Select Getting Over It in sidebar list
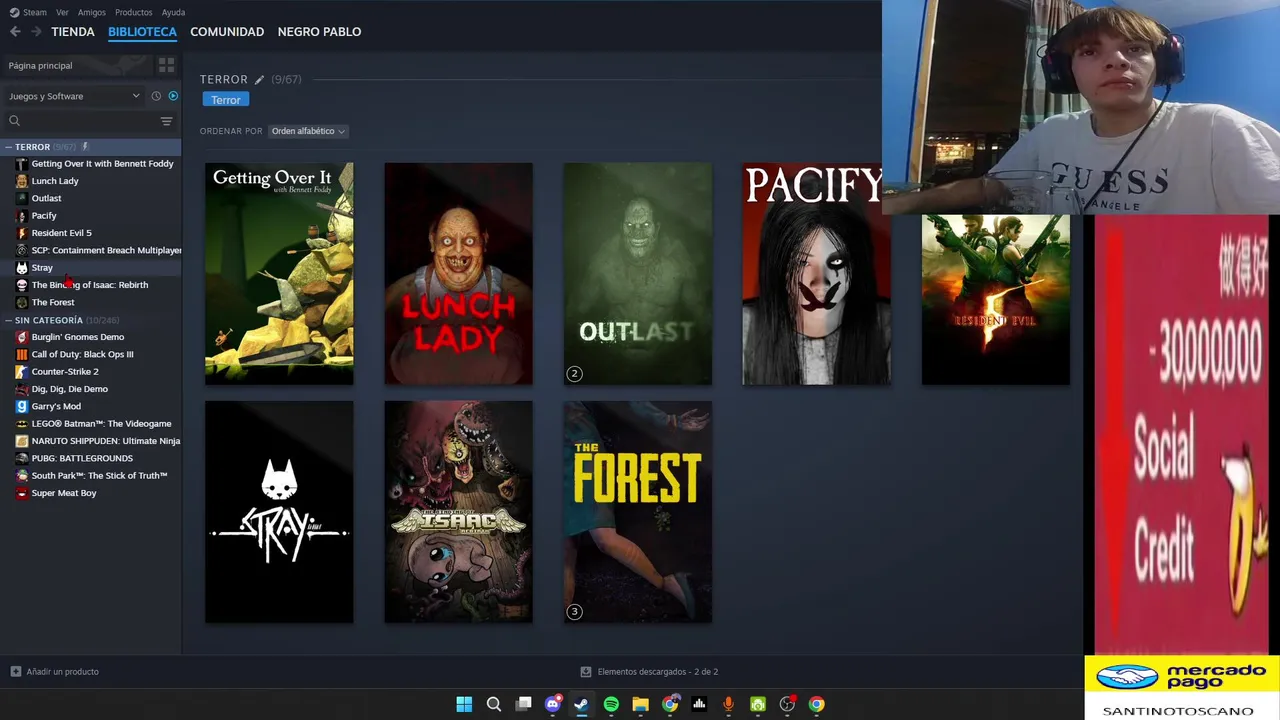 pos(91,164)
